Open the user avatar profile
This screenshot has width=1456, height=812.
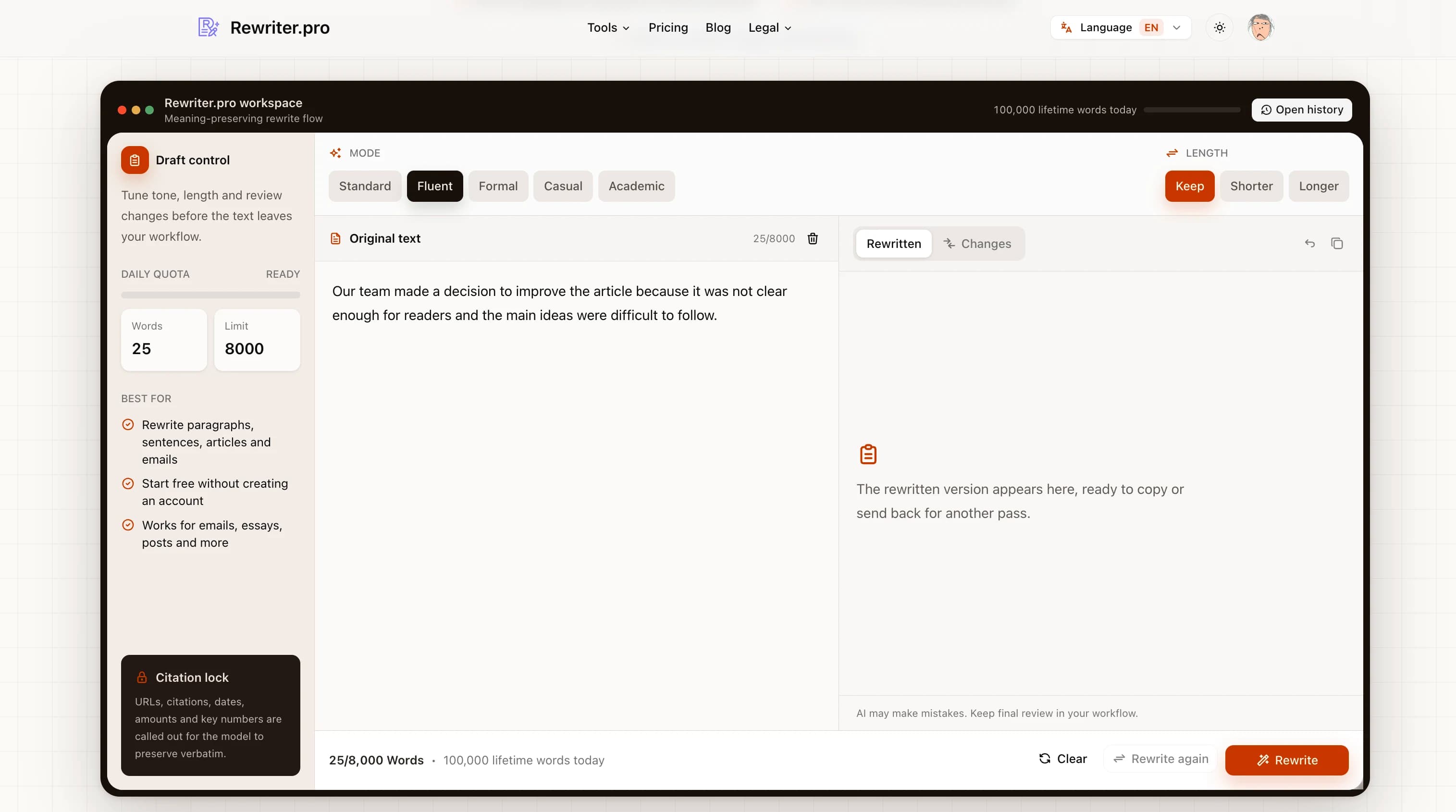coord(1260,27)
